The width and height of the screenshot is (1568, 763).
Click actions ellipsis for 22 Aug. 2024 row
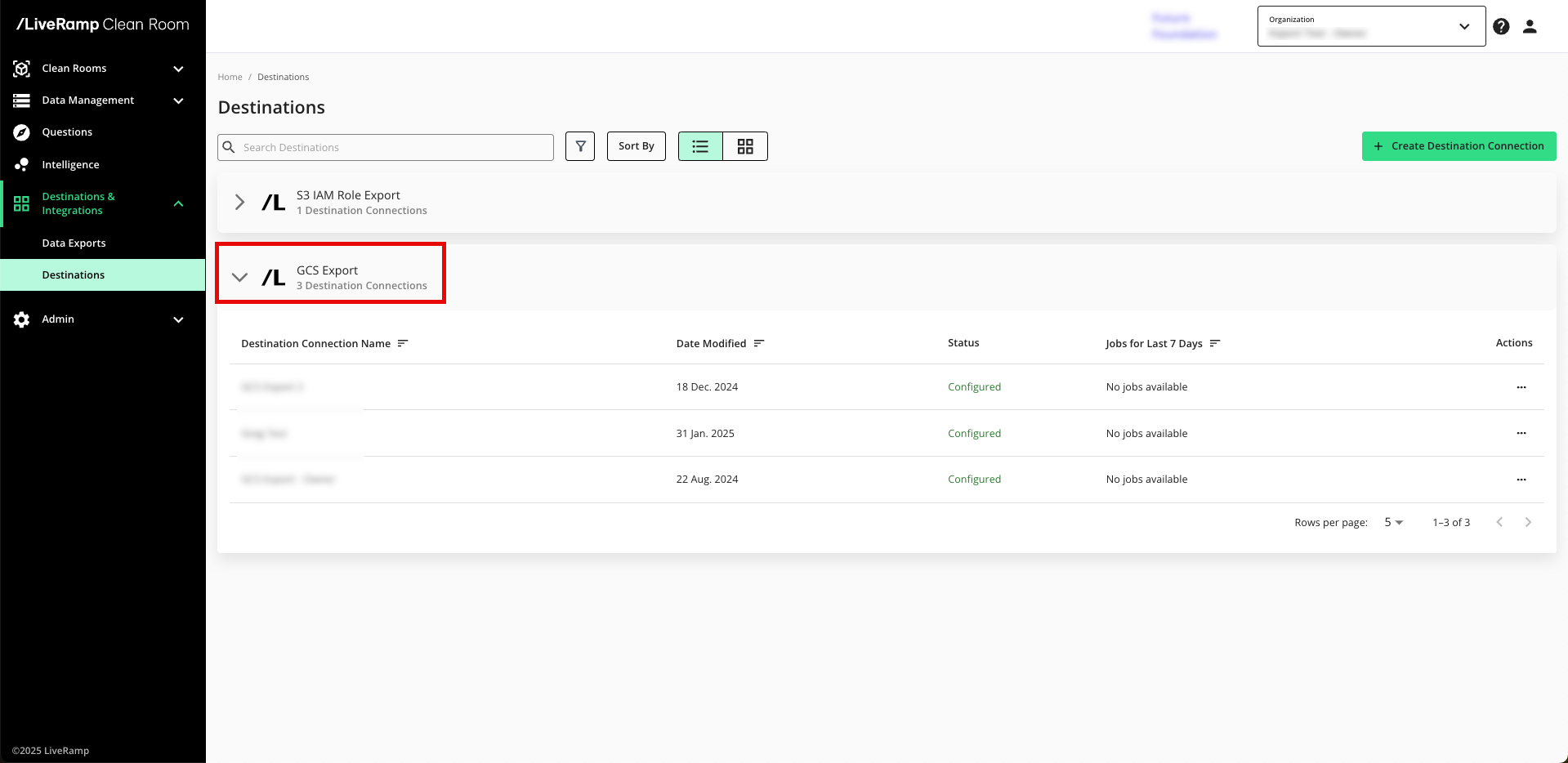[x=1521, y=480]
